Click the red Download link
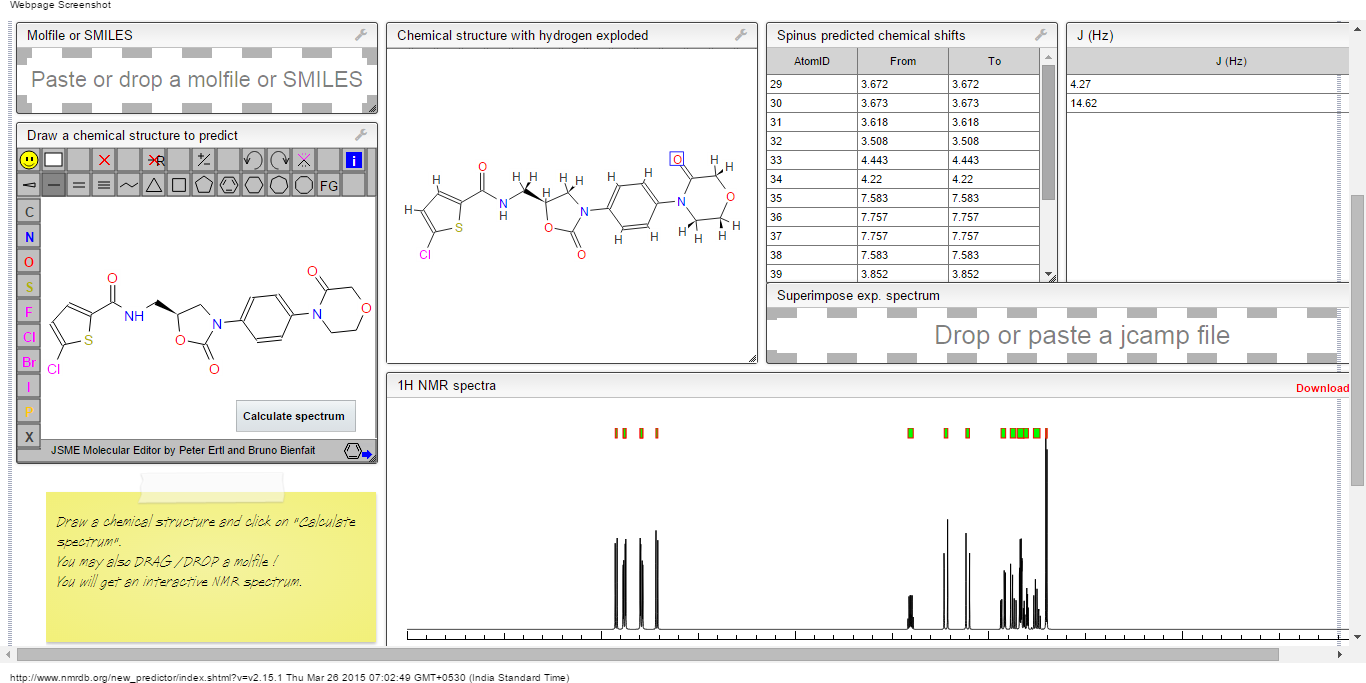The width and height of the screenshot is (1366, 683). pyautogui.click(x=1322, y=388)
